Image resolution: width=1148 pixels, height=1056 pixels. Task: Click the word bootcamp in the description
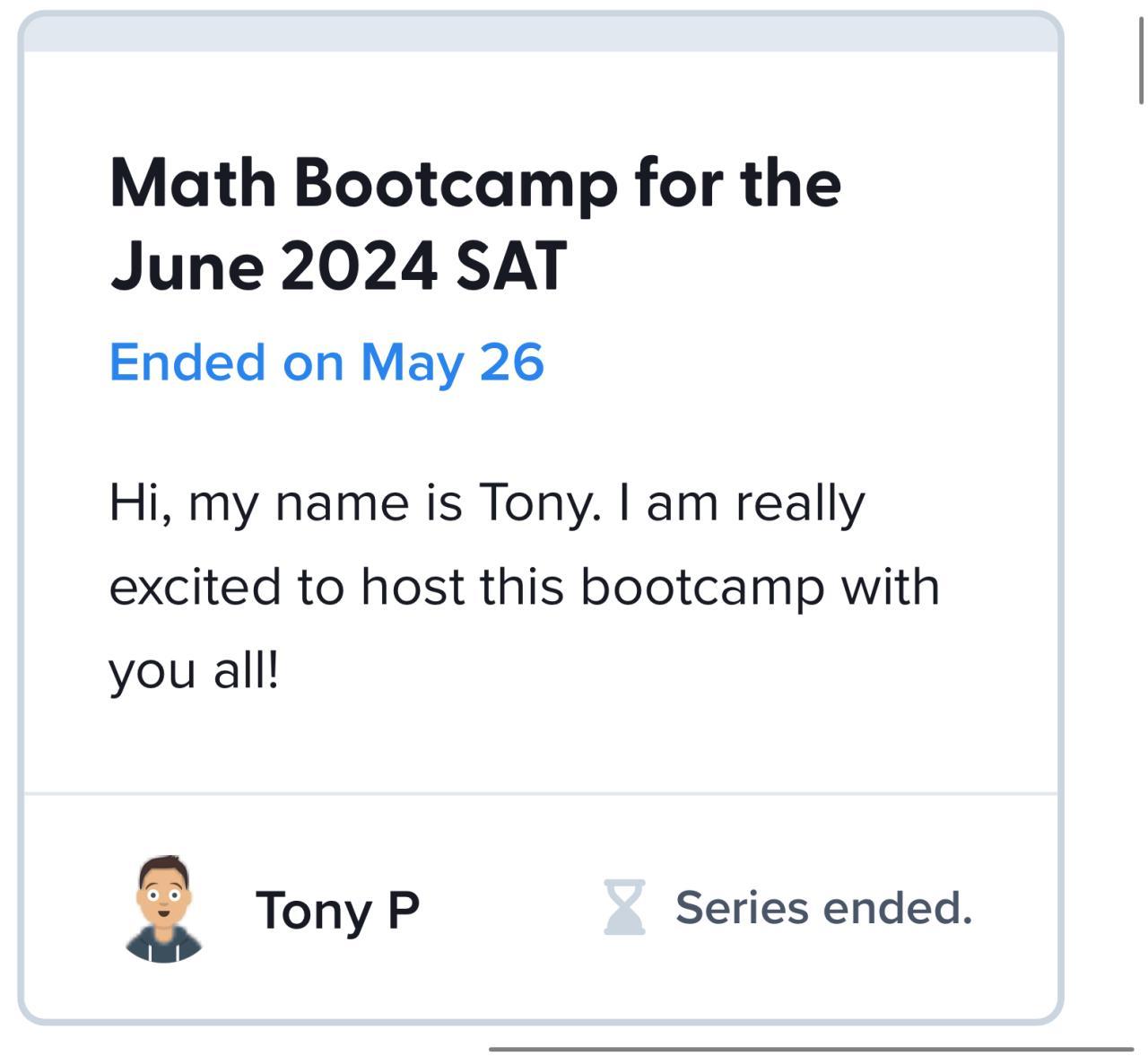pos(701,587)
